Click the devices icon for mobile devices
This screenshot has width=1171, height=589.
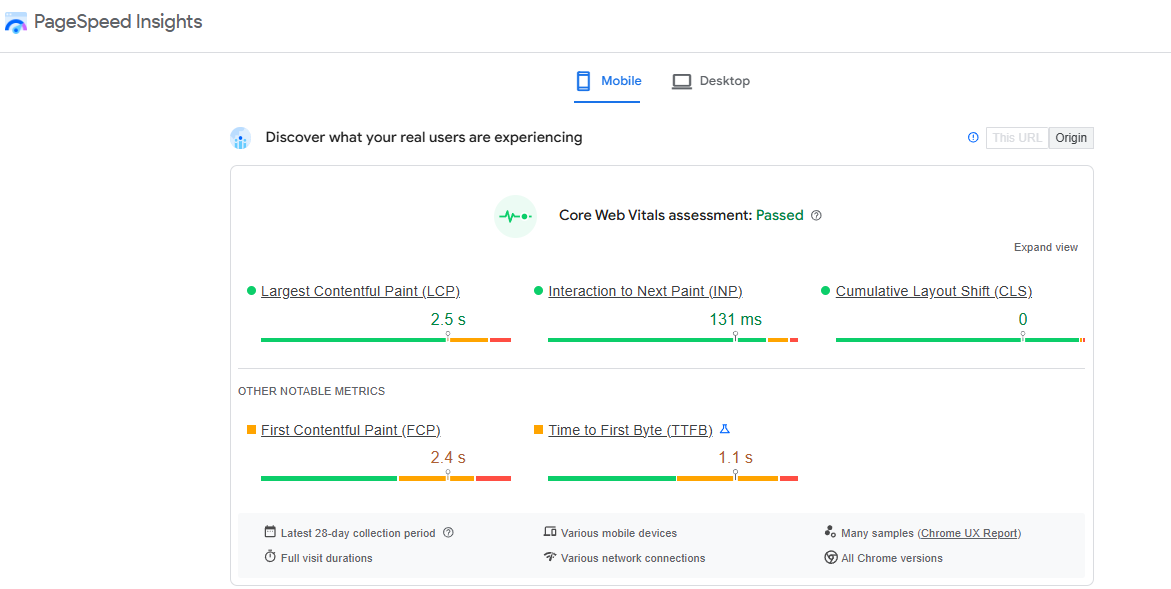click(x=550, y=532)
